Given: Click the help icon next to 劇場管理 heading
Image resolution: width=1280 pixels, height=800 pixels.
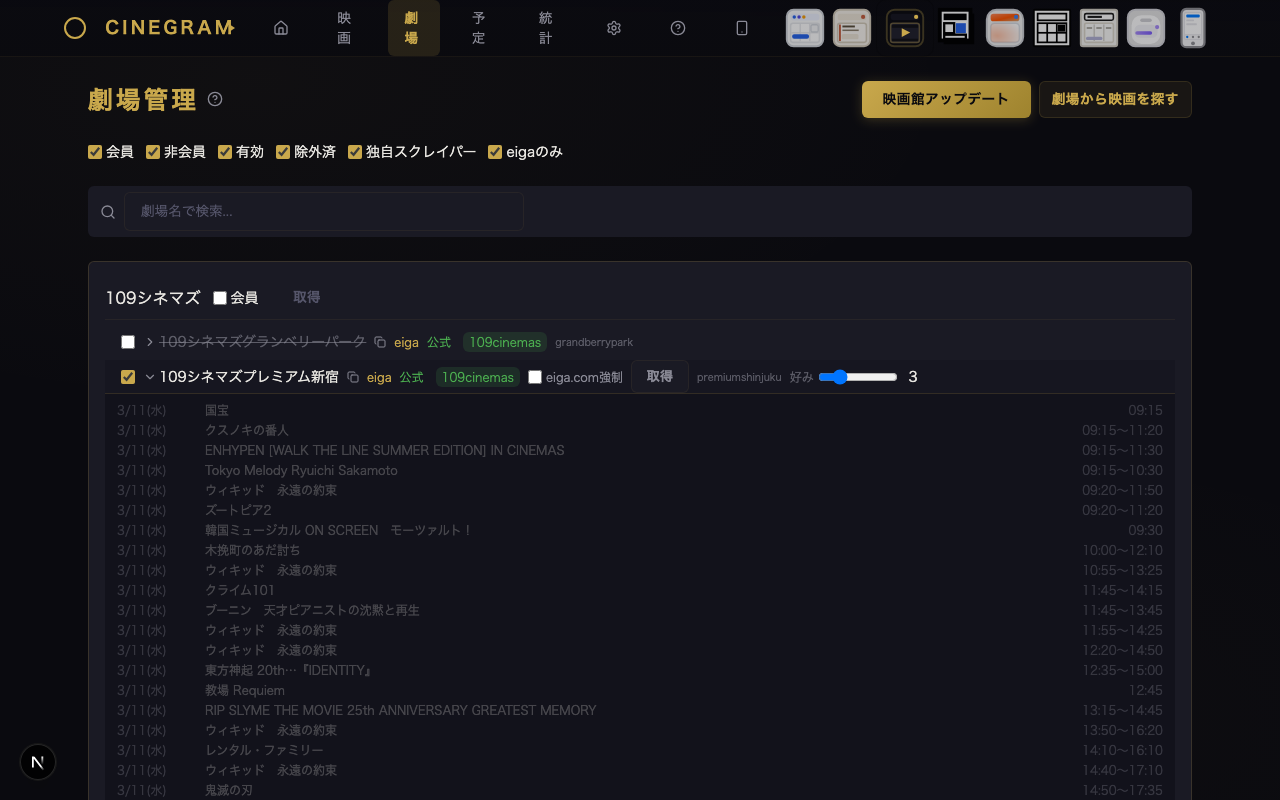Looking at the screenshot, I should 215,99.
